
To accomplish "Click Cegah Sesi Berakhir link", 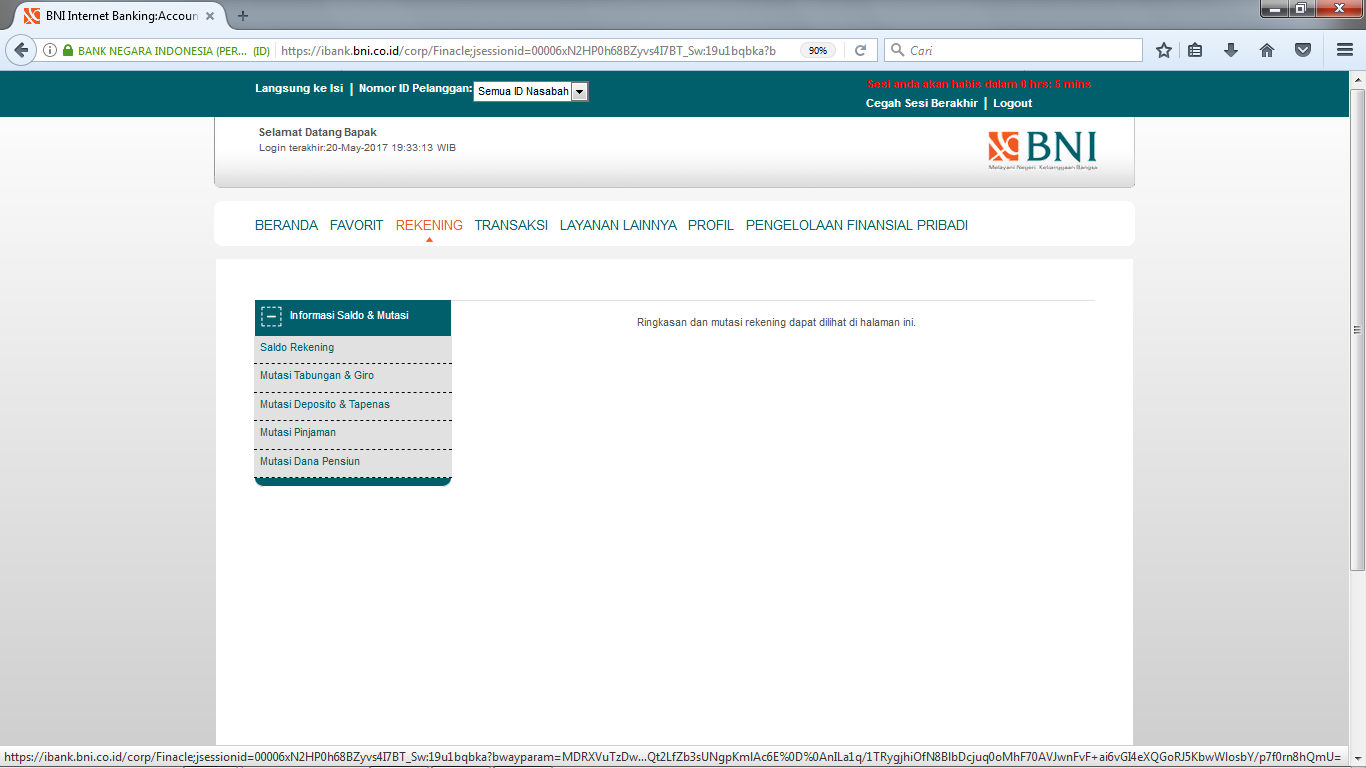I will point(921,103).
